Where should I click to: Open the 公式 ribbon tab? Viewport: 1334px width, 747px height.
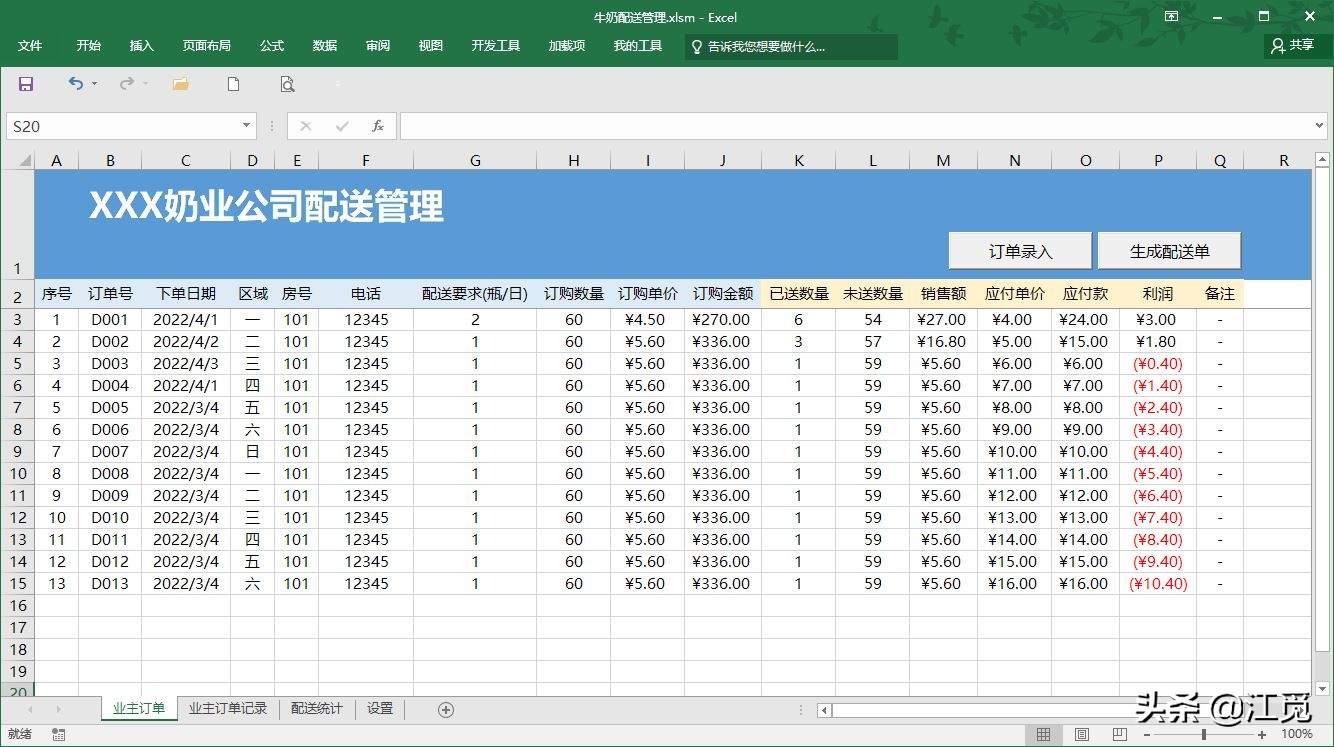[x=272, y=46]
